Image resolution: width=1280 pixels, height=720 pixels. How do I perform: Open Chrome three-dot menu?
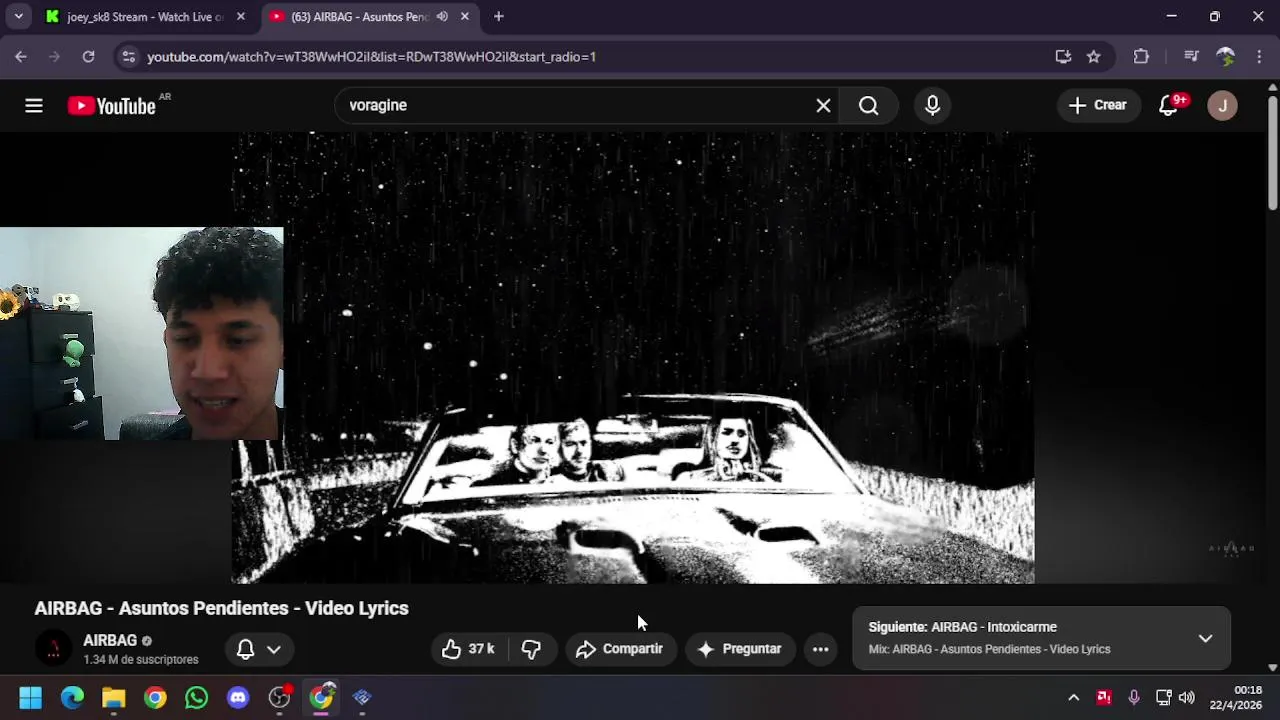(1259, 57)
